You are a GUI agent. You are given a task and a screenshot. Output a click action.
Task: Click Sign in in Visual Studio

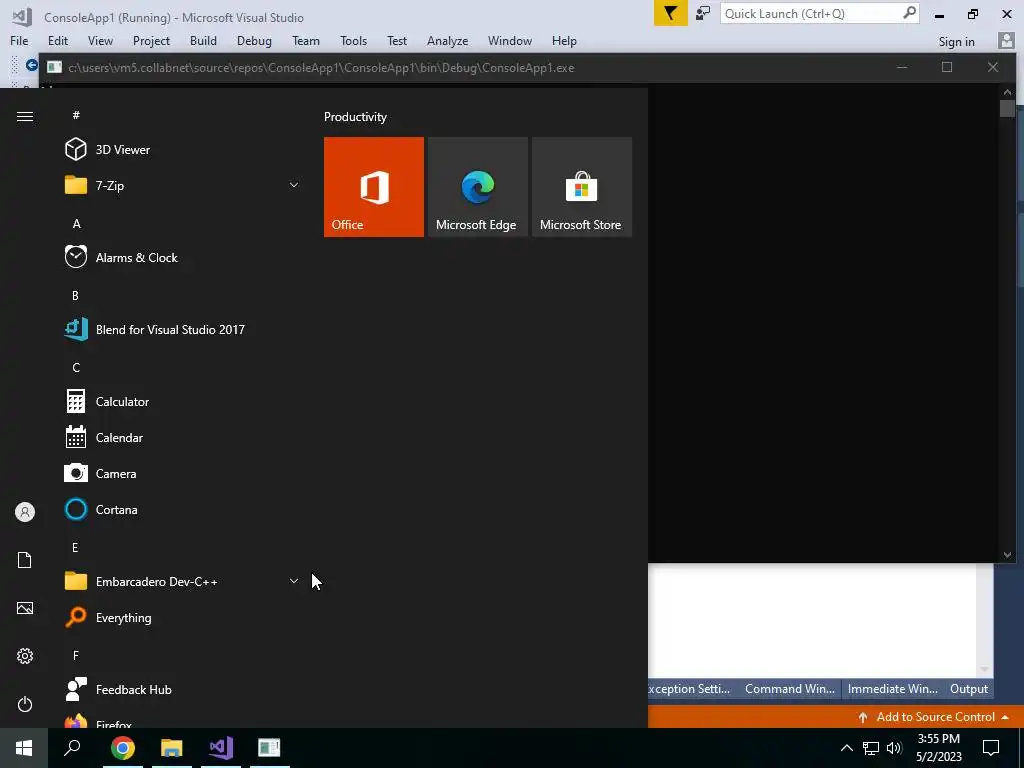coord(956,42)
